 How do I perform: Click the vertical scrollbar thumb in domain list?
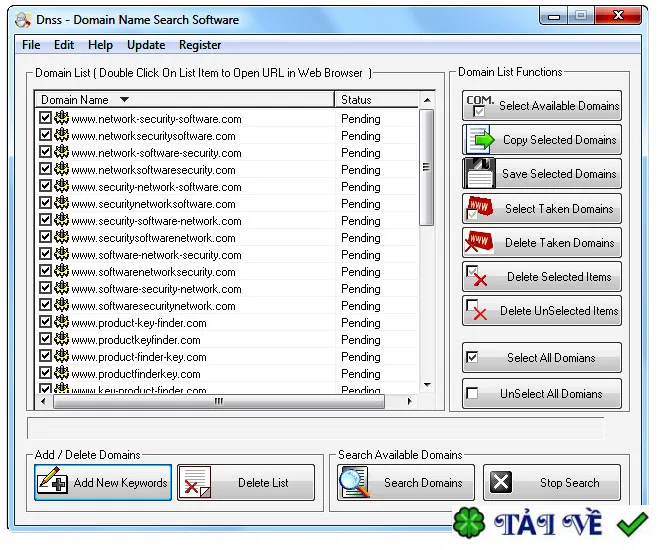426,167
